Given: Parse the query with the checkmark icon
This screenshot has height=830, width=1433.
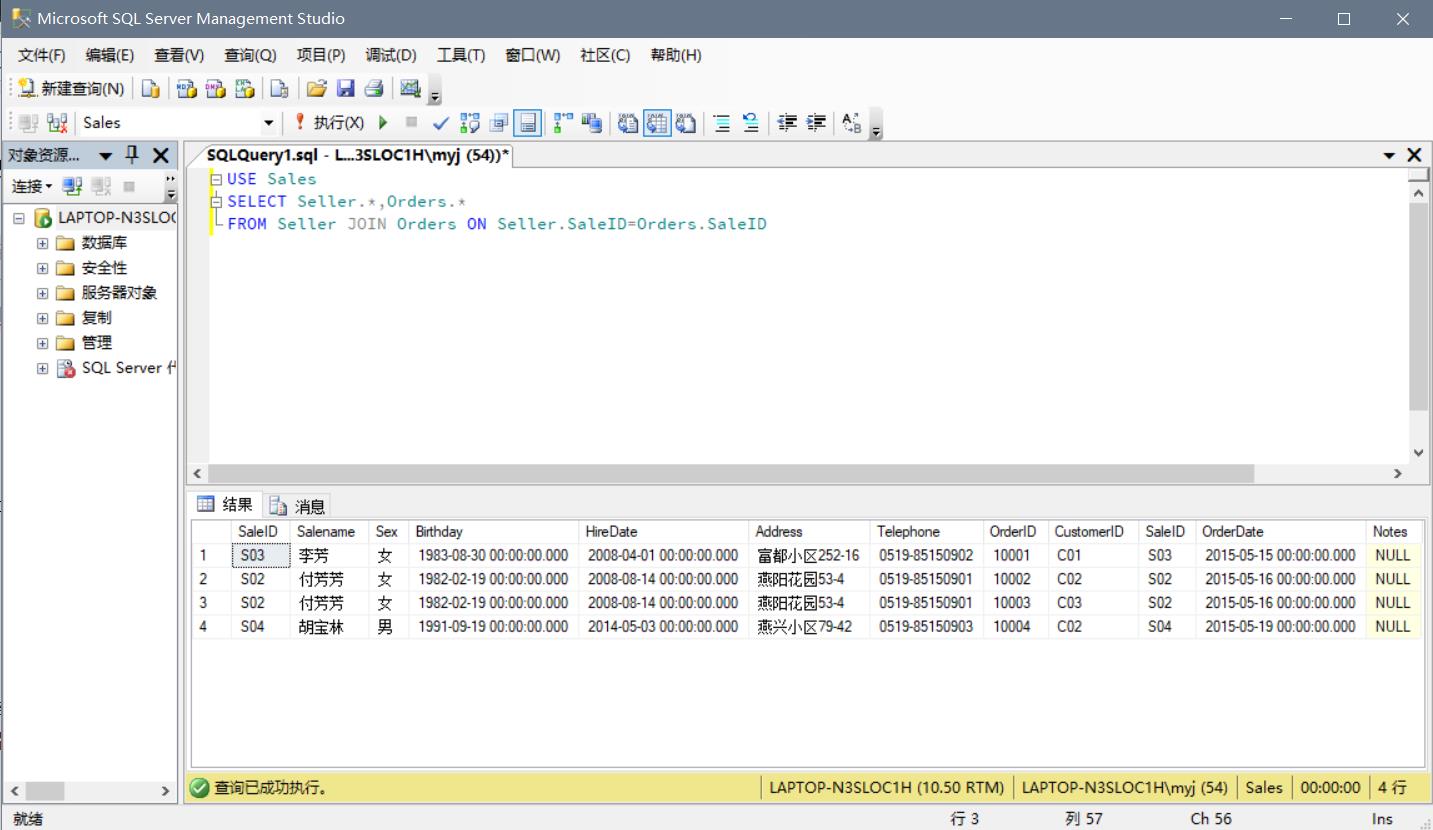Looking at the screenshot, I should (441, 123).
